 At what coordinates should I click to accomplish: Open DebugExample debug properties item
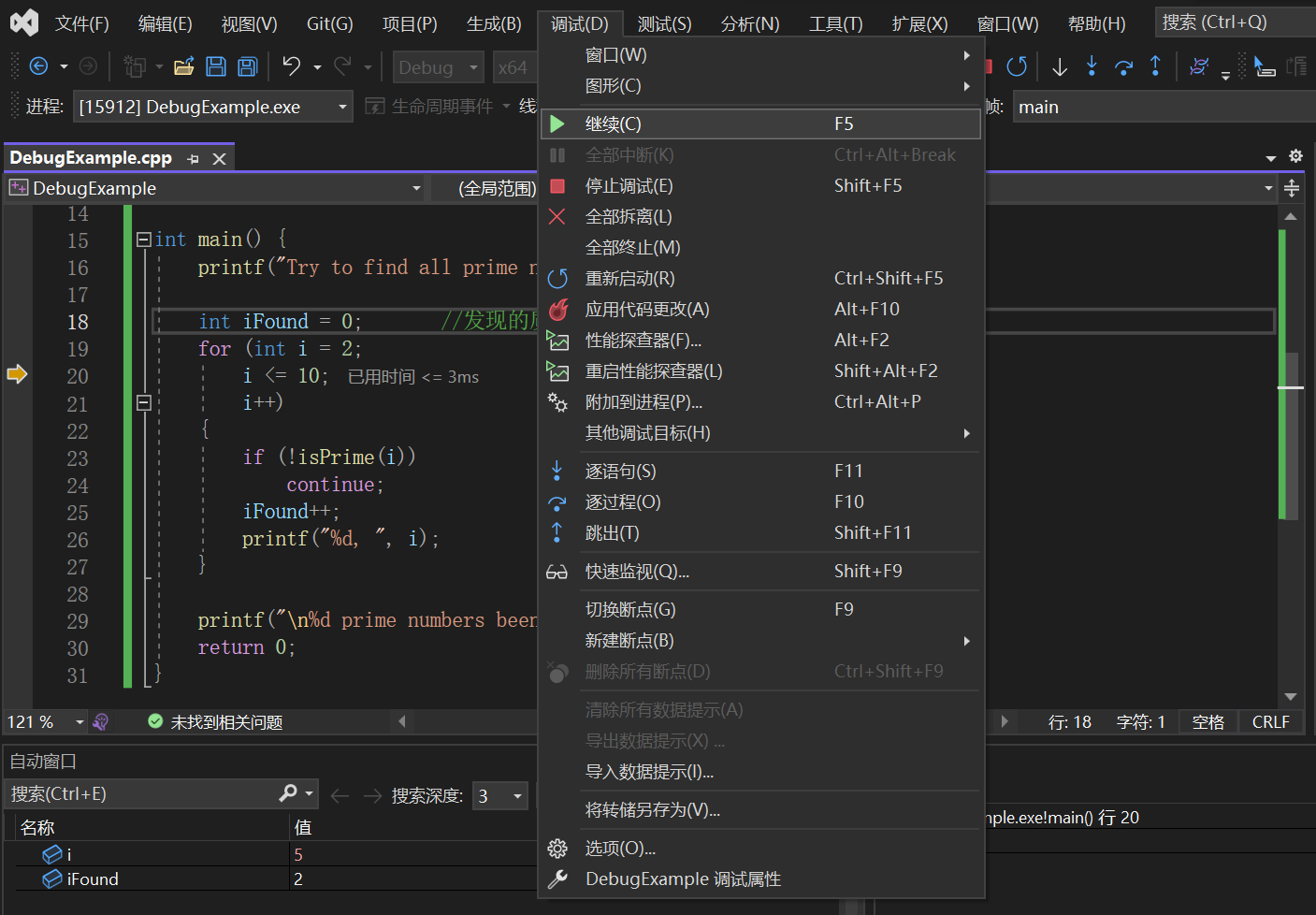[761, 879]
